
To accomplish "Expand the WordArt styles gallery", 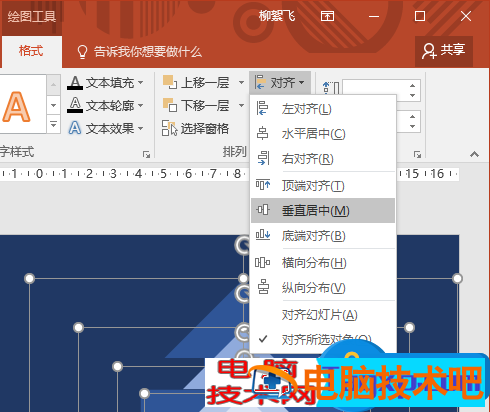I will pyautogui.click(x=53, y=124).
